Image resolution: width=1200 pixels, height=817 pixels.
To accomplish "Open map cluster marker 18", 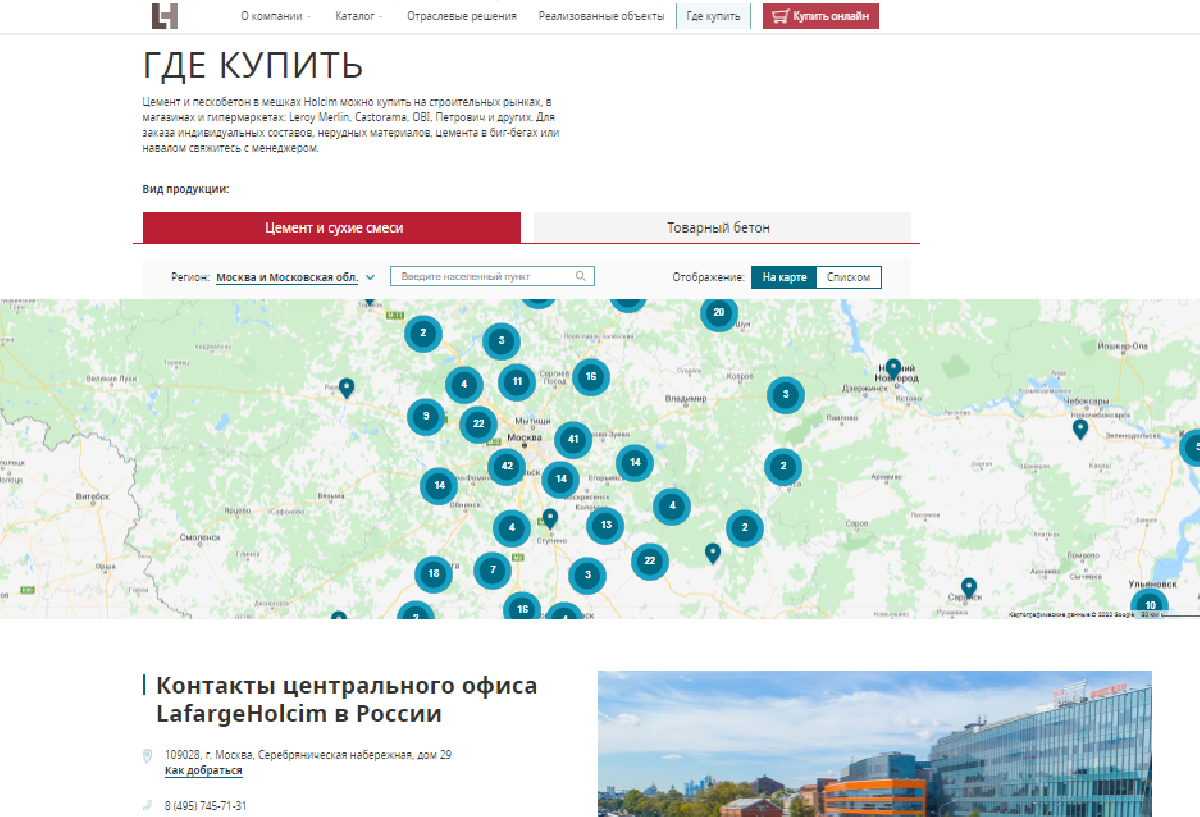I will 433,574.
